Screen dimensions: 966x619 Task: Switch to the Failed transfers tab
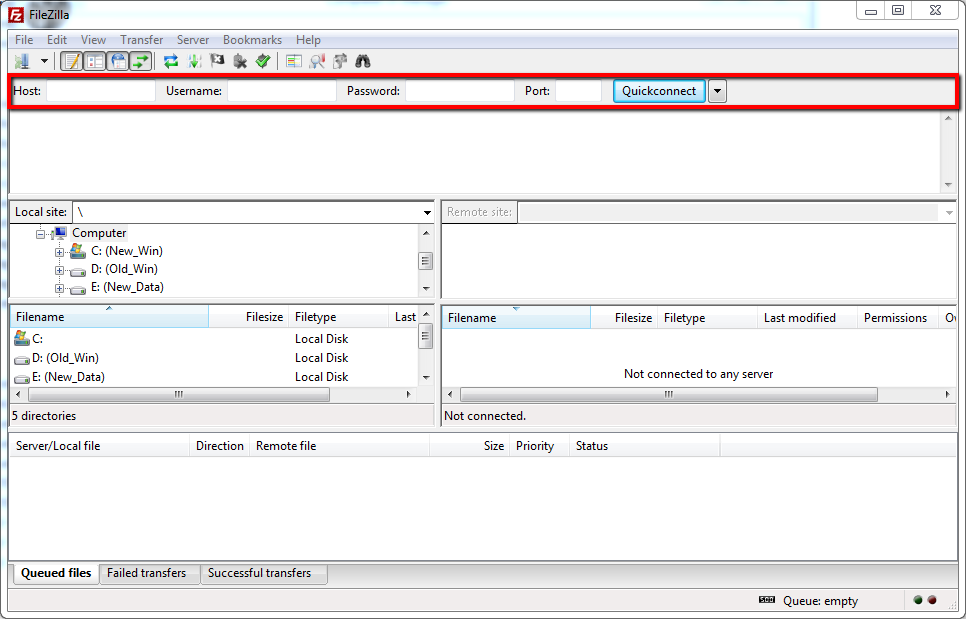click(x=147, y=573)
